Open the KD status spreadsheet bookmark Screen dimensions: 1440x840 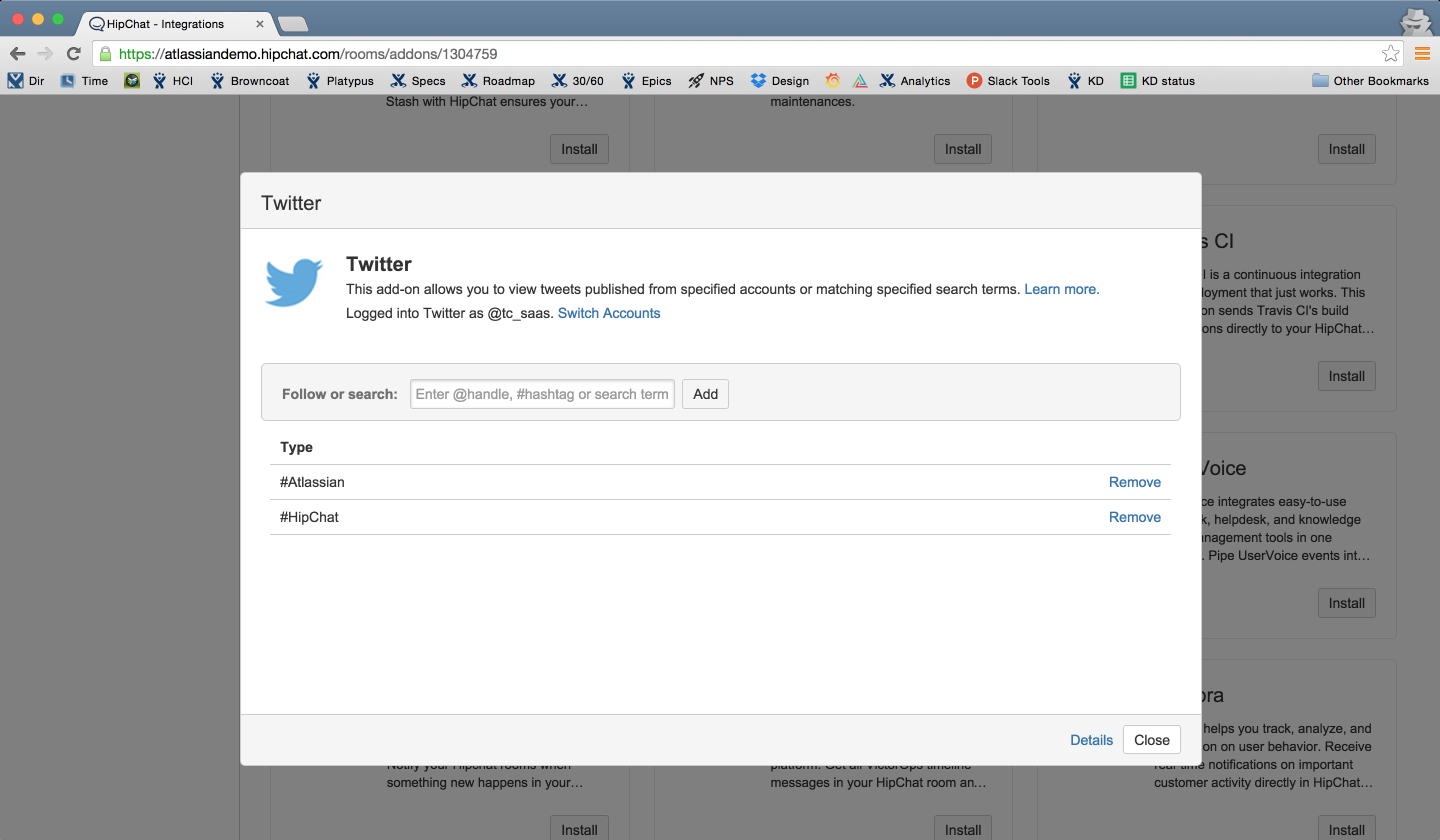[1157, 80]
